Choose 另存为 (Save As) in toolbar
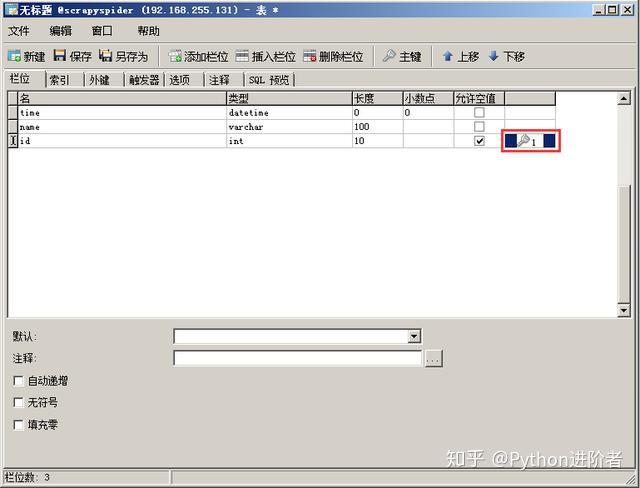 coord(123,56)
